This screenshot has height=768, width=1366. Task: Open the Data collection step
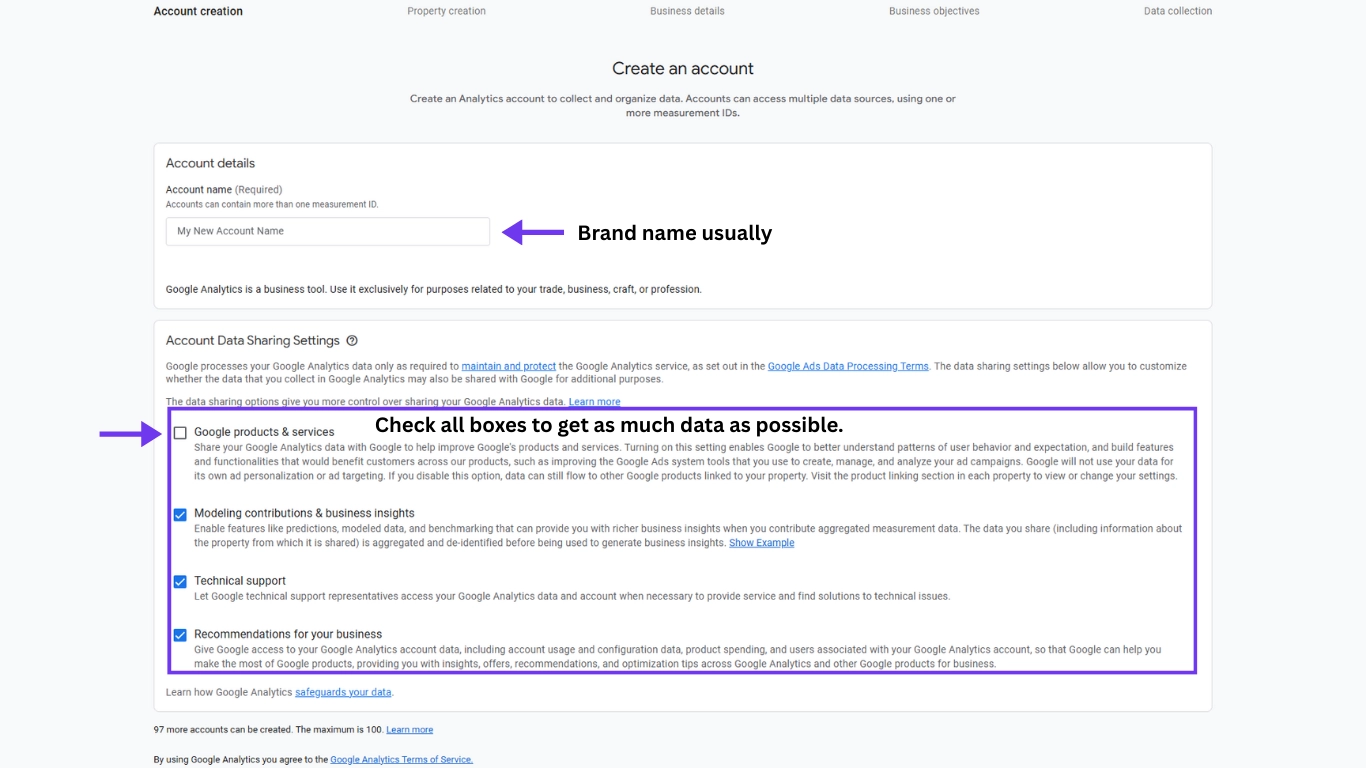1177,11
